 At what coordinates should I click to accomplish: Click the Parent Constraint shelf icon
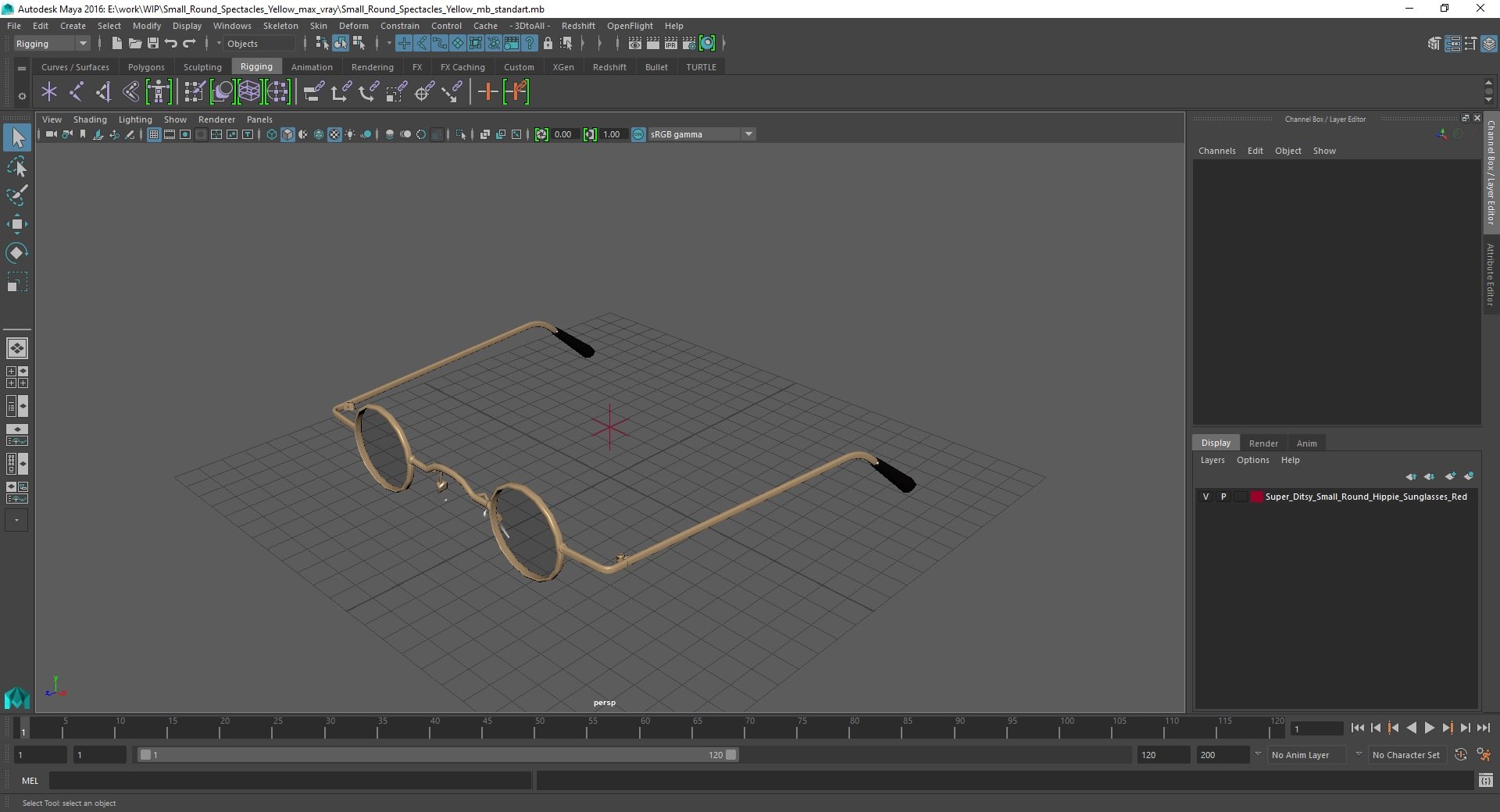click(x=313, y=92)
